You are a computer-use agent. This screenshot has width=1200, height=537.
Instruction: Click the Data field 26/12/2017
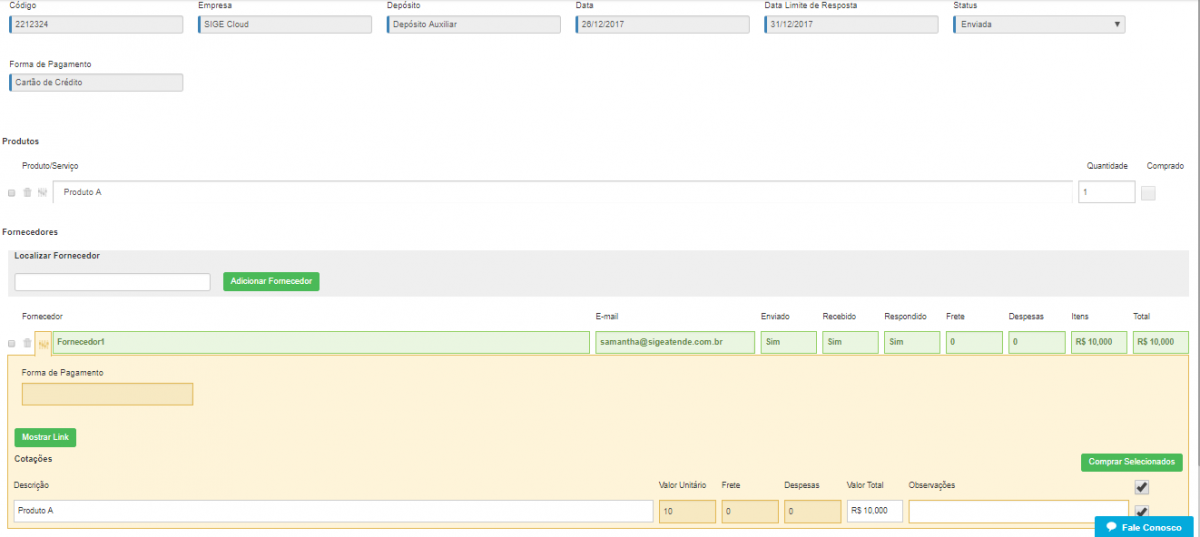(x=662, y=24)
